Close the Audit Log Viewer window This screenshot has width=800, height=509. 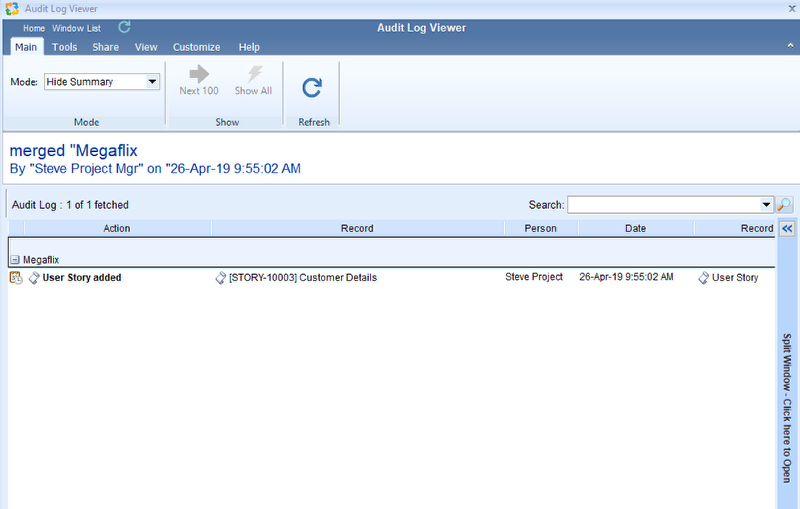coord(792,9)
